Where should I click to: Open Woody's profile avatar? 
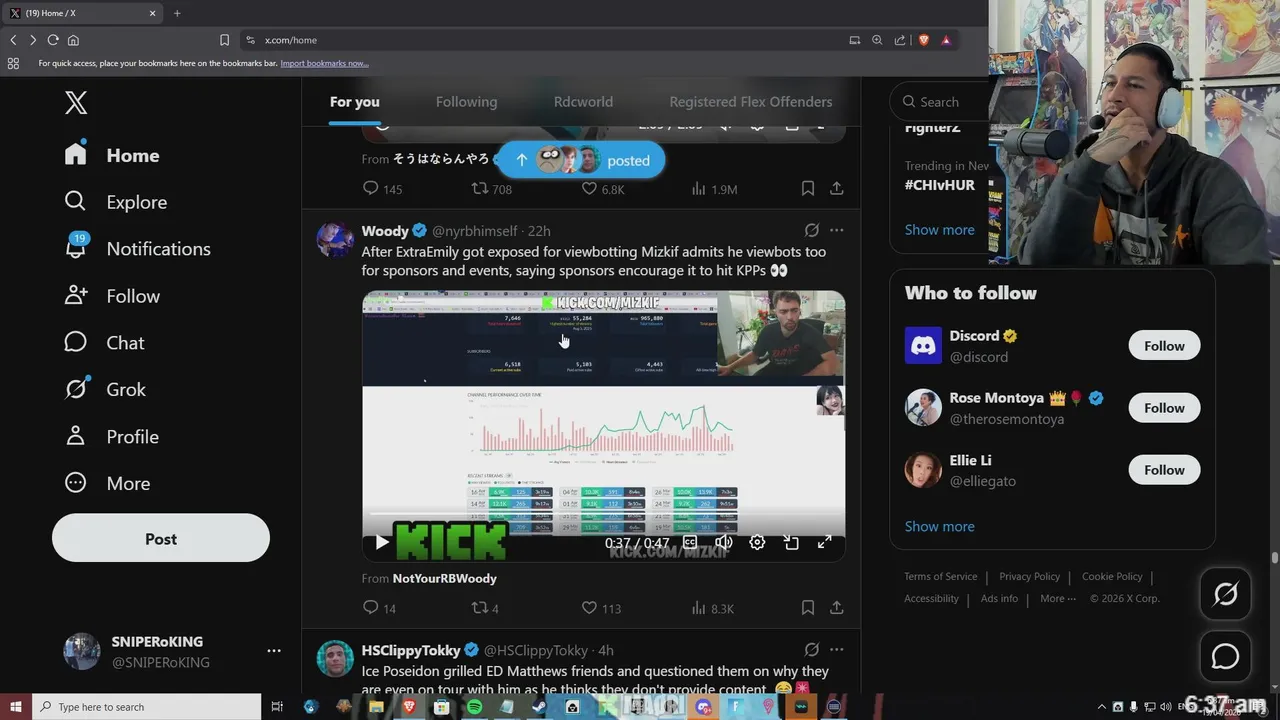click(335, 240)
